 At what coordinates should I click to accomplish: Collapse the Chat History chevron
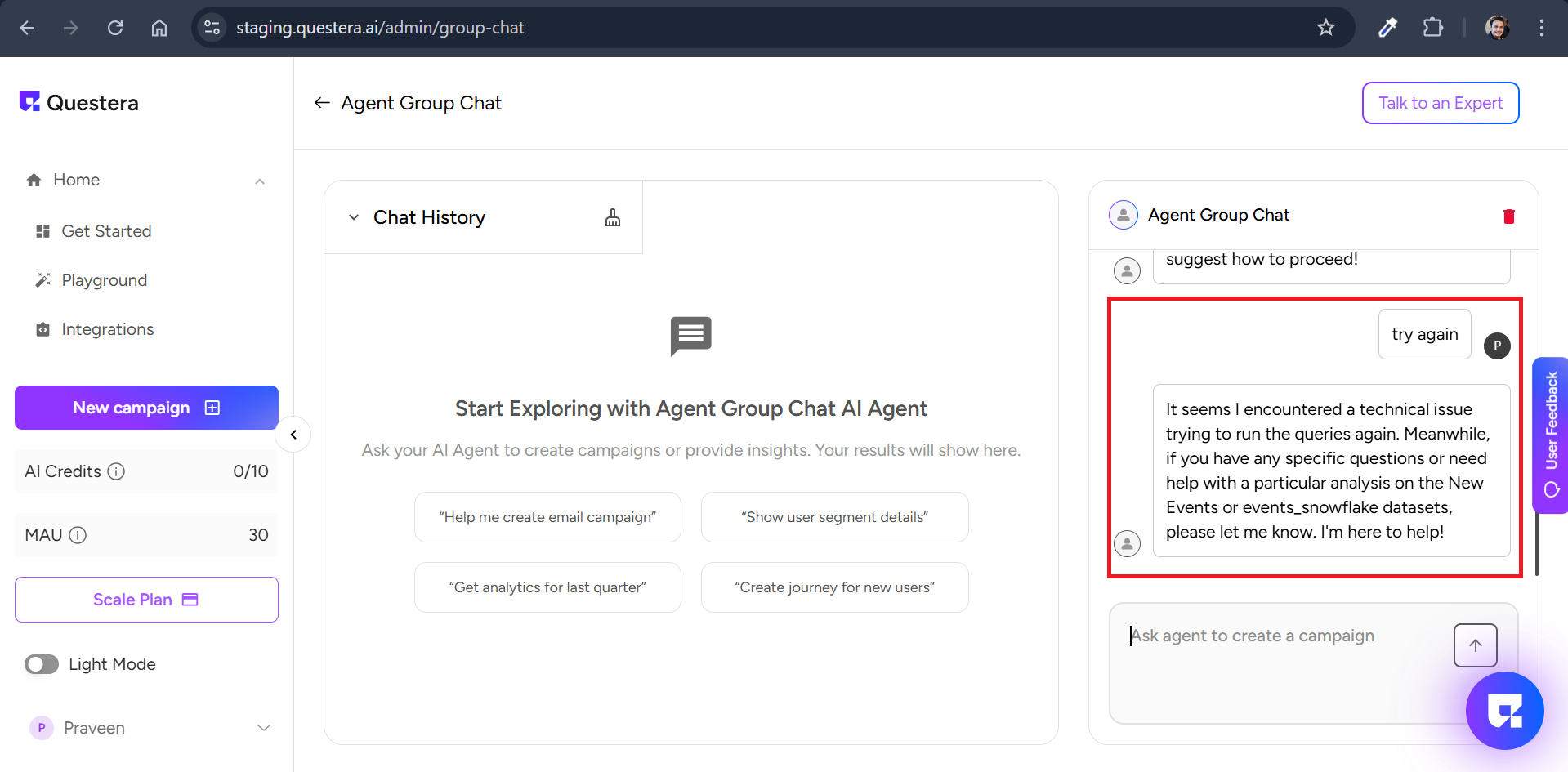[354, 217]
